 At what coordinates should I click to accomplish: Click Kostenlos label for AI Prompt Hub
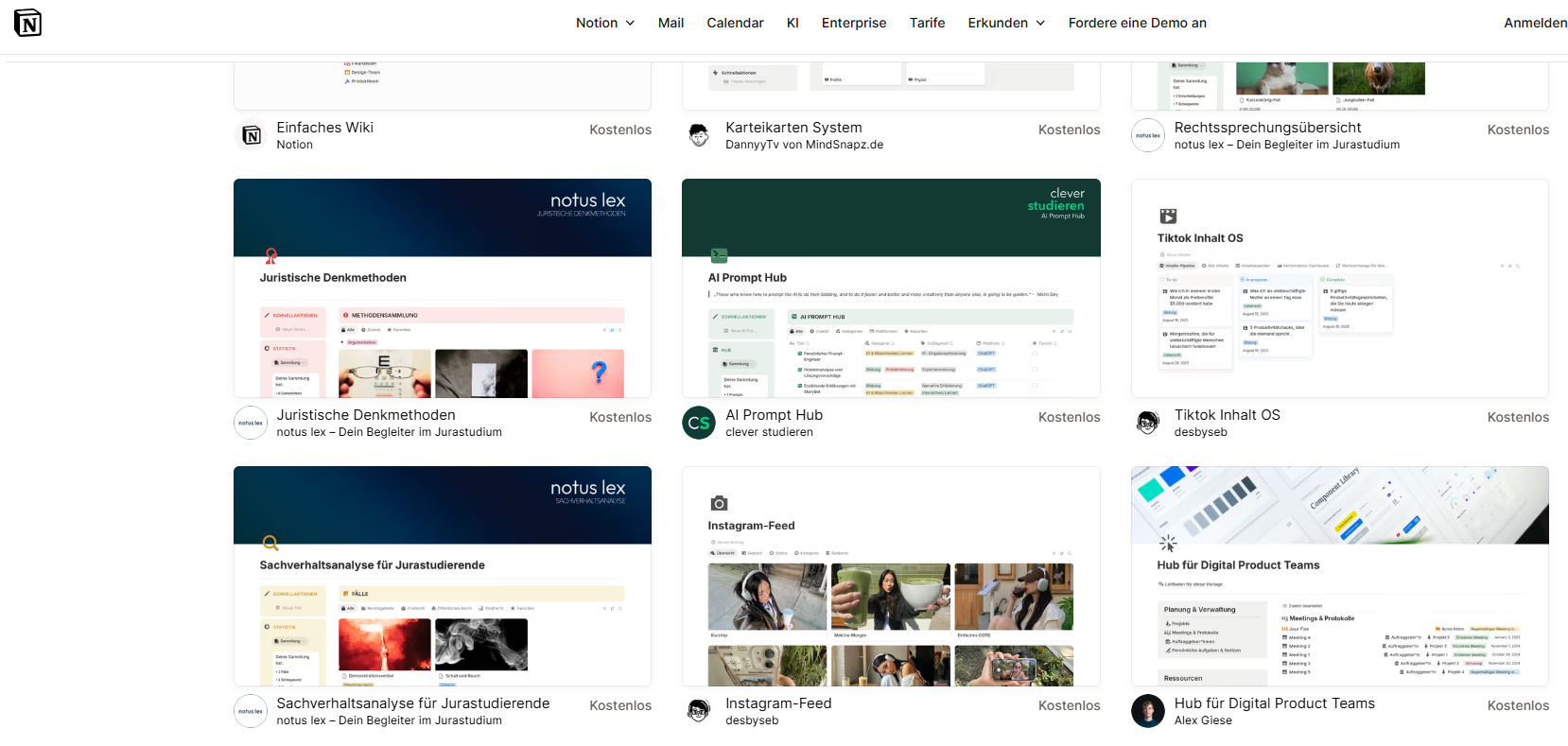[1070, 417]
